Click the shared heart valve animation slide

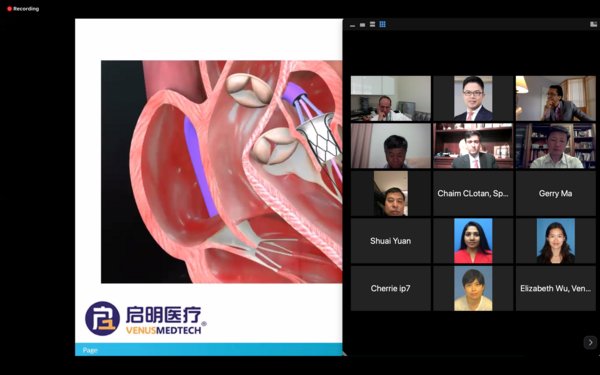[222, 172]
